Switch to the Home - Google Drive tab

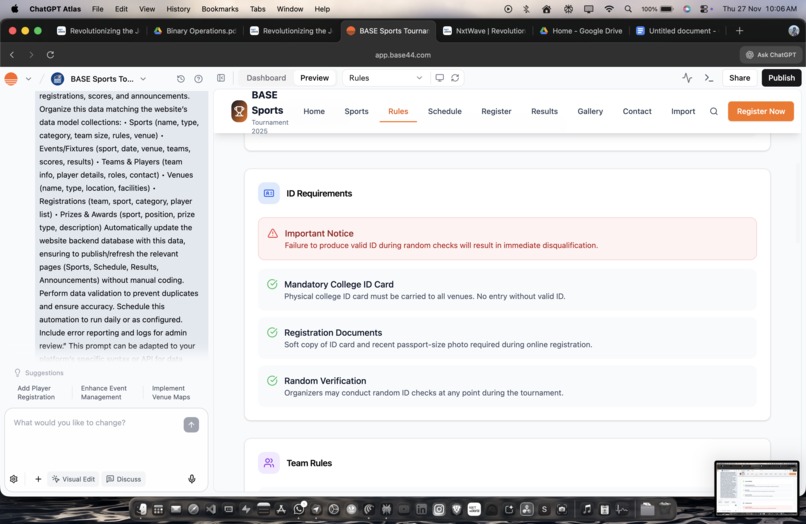tap(581, 31)
